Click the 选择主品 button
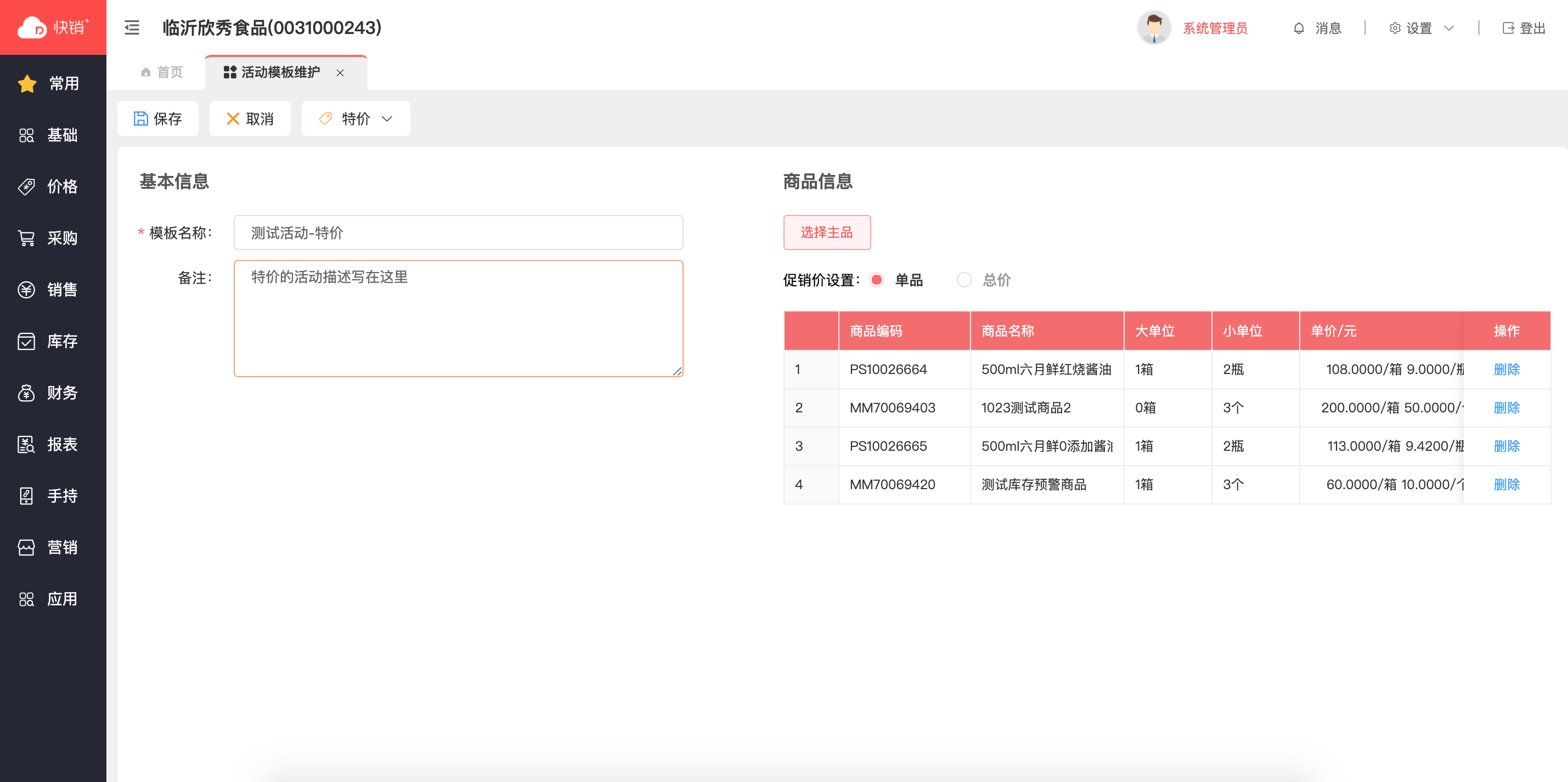The height and width of the screenshot is (782, 1568). tap(827, 233)
